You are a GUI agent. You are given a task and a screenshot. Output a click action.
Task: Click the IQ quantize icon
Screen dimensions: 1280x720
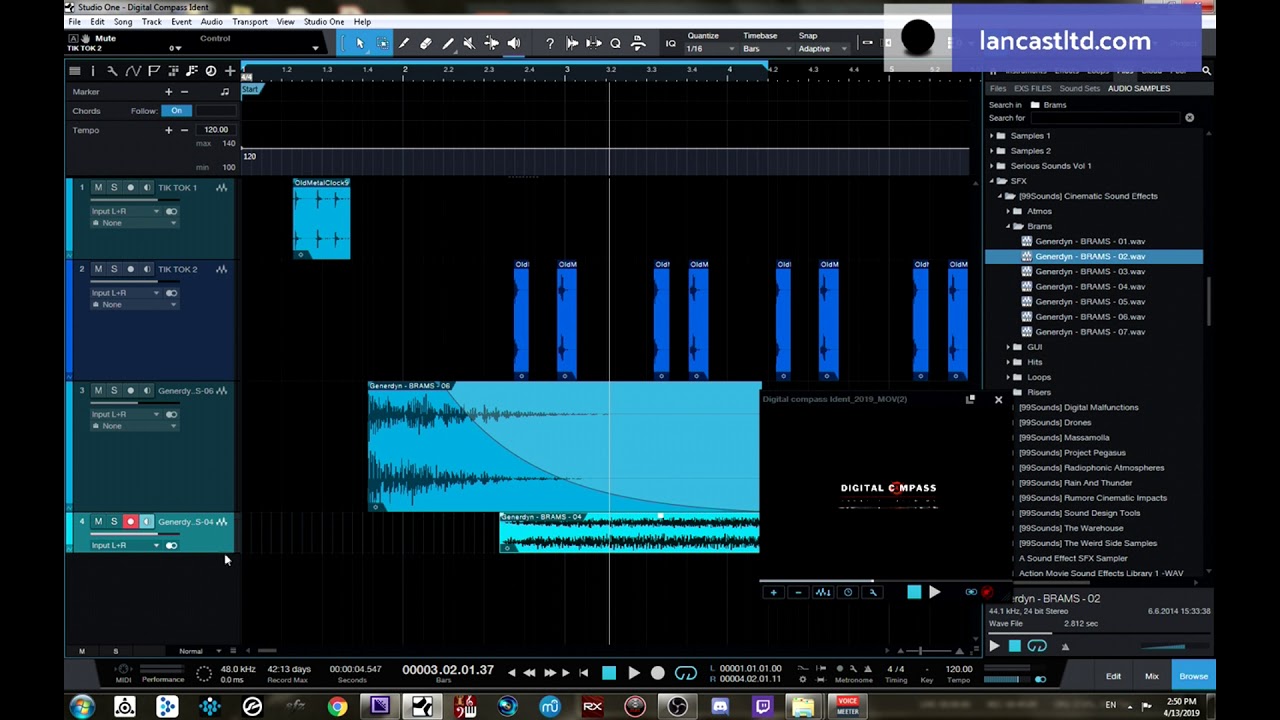click(670, 43)
